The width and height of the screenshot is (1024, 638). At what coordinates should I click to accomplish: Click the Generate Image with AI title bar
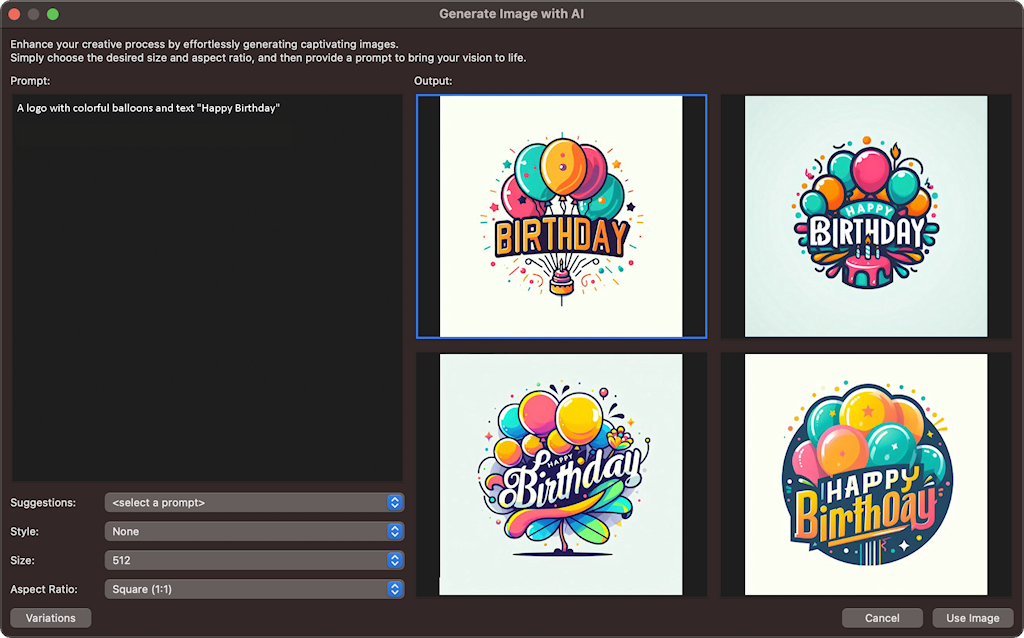[512, 14]
